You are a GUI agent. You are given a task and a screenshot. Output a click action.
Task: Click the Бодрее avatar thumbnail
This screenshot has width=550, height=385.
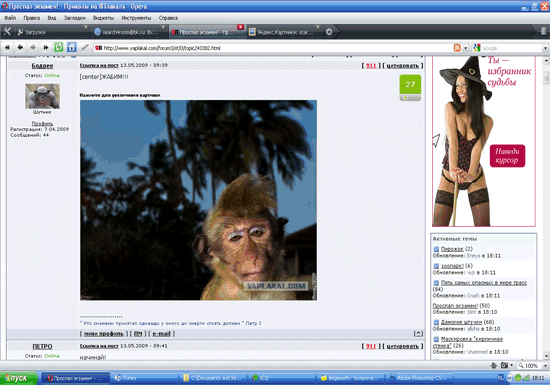42,96
